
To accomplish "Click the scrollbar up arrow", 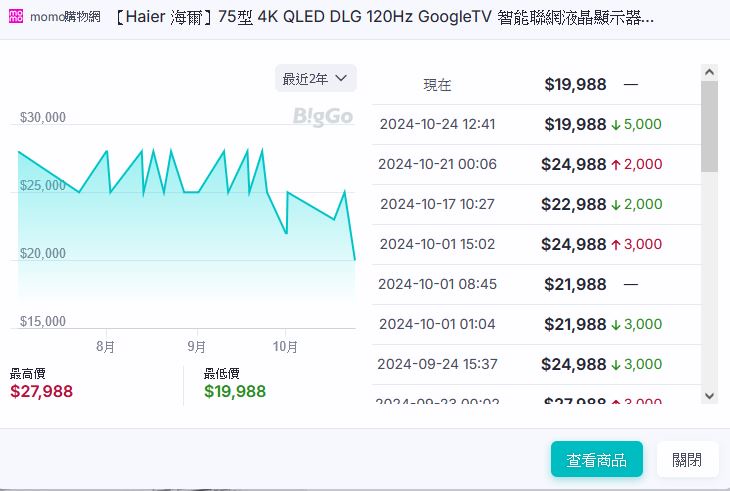I will pyautogui.click(x=709, y=72).
